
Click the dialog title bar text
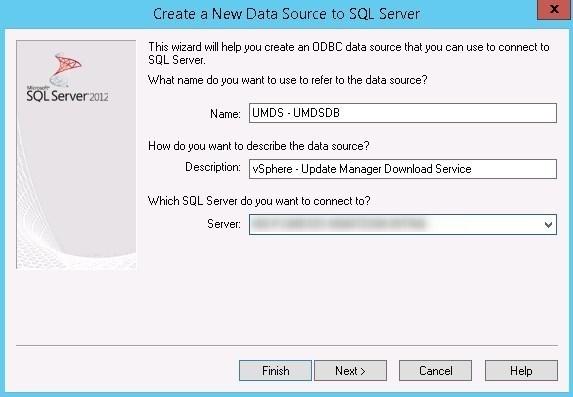pyautogui.click(x=286, y=14)
